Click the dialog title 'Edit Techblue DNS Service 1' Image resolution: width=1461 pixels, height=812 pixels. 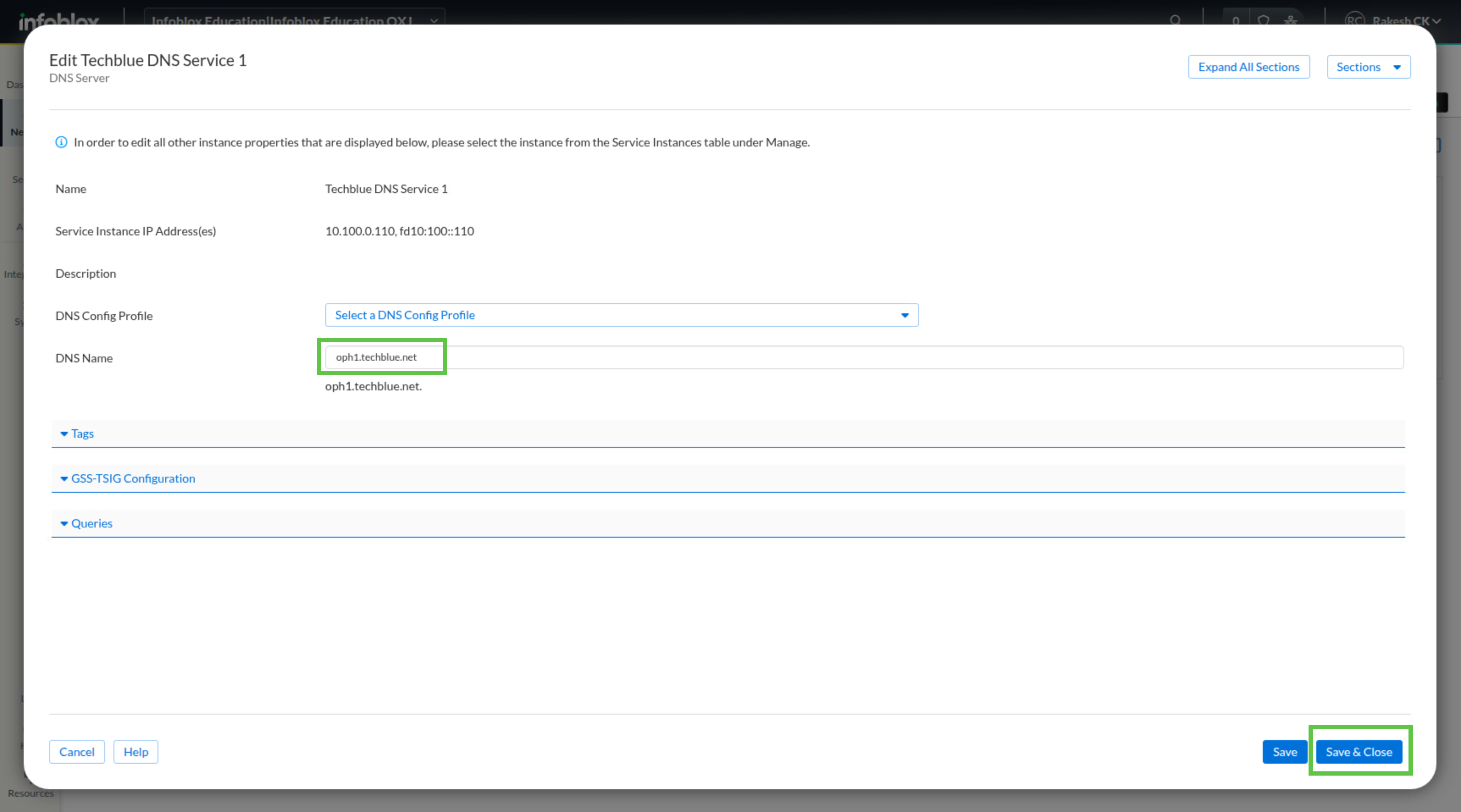tap(148, 60)
